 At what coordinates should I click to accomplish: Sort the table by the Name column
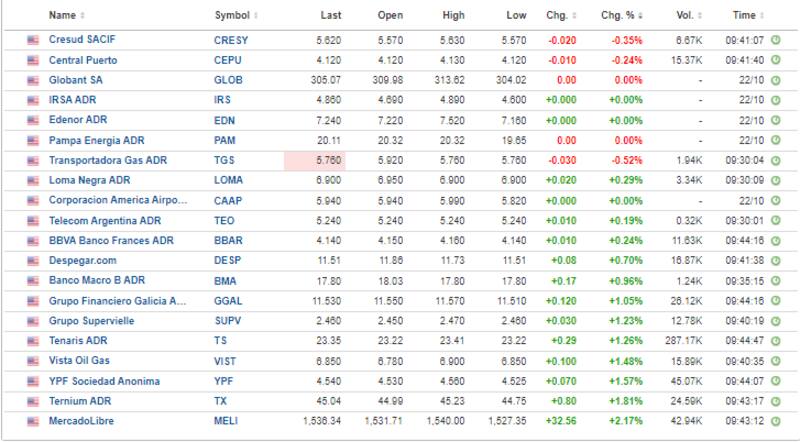point(66,16)
